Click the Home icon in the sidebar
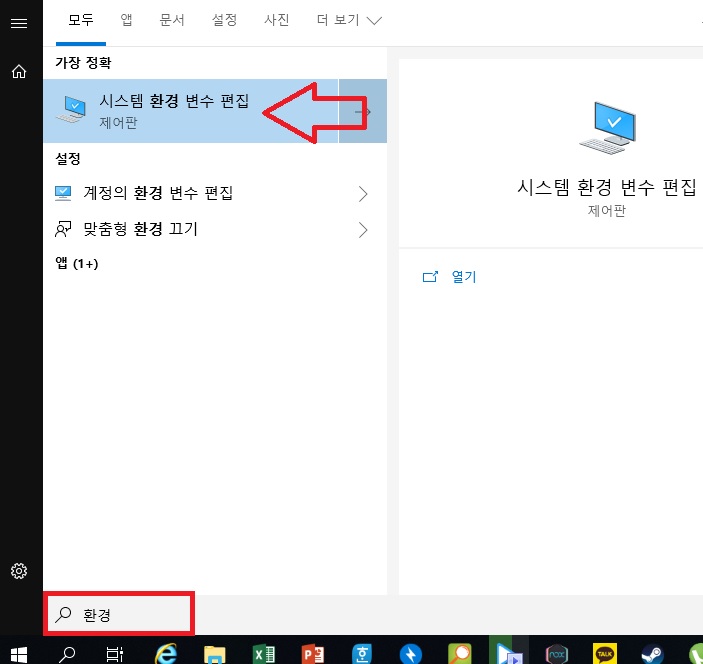 (19, 71)
